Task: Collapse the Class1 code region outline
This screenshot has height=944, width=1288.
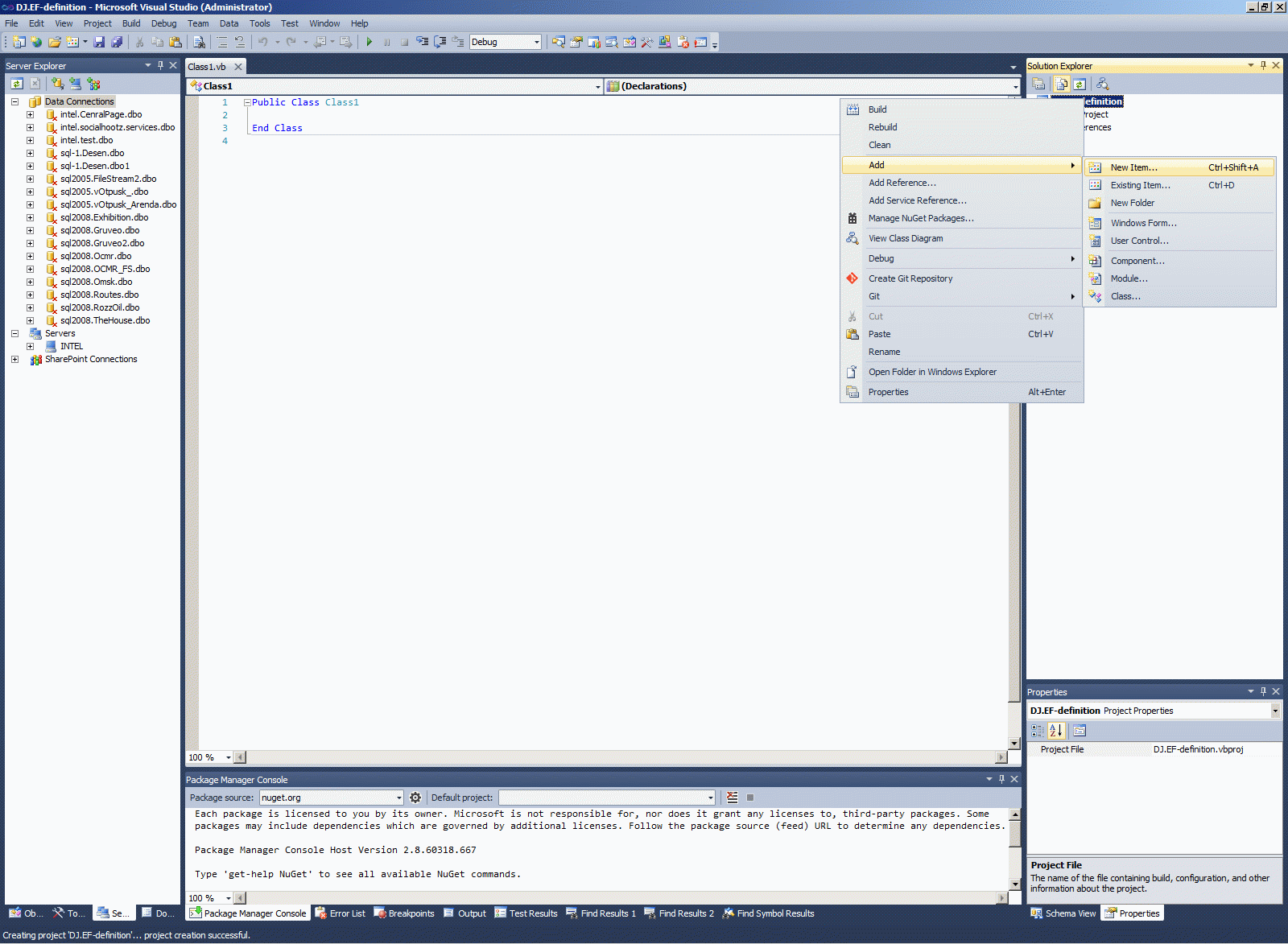Action: (x=247, y=102)
